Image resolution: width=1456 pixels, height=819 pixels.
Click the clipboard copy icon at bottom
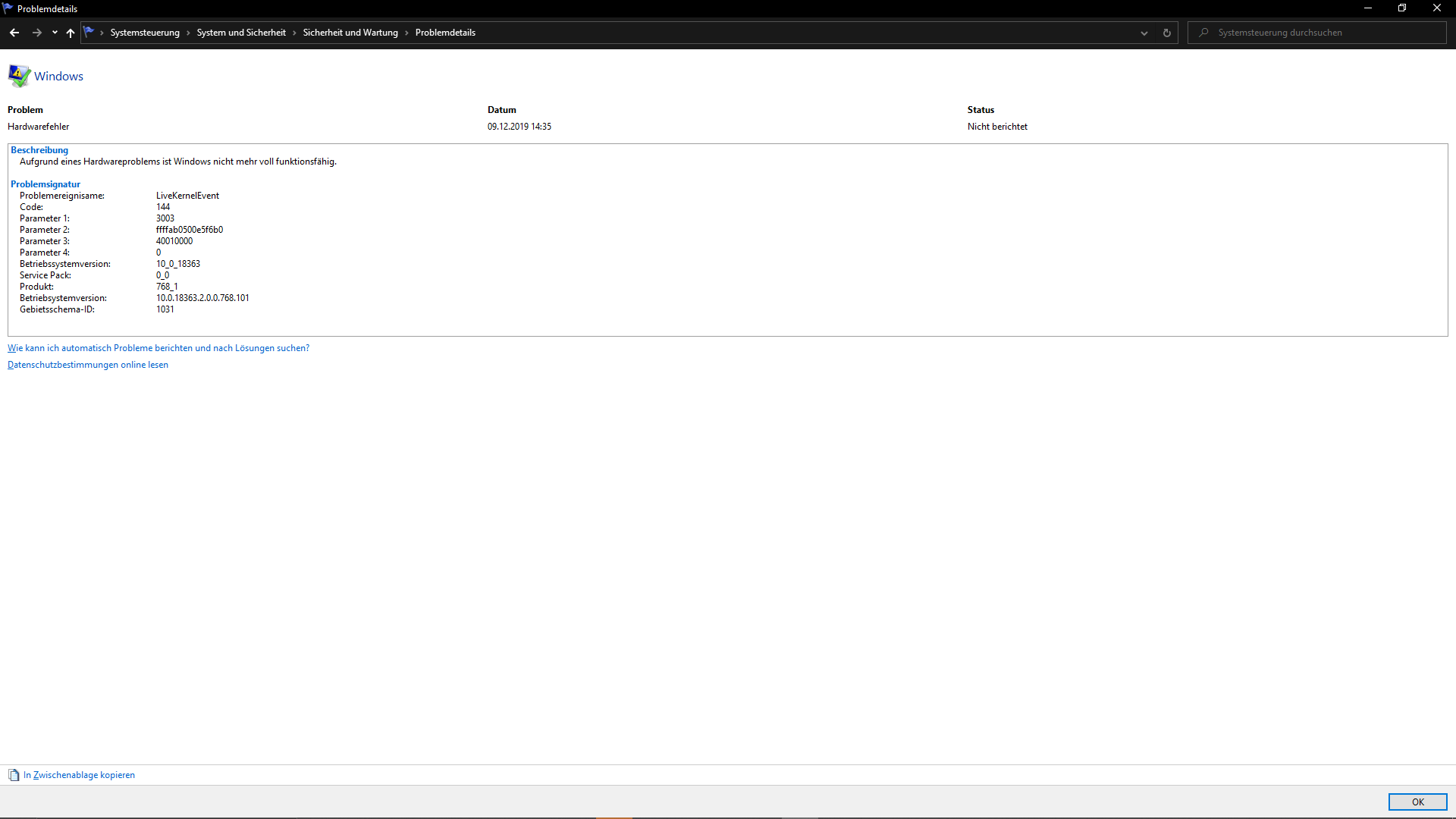[x=14, y=775]
